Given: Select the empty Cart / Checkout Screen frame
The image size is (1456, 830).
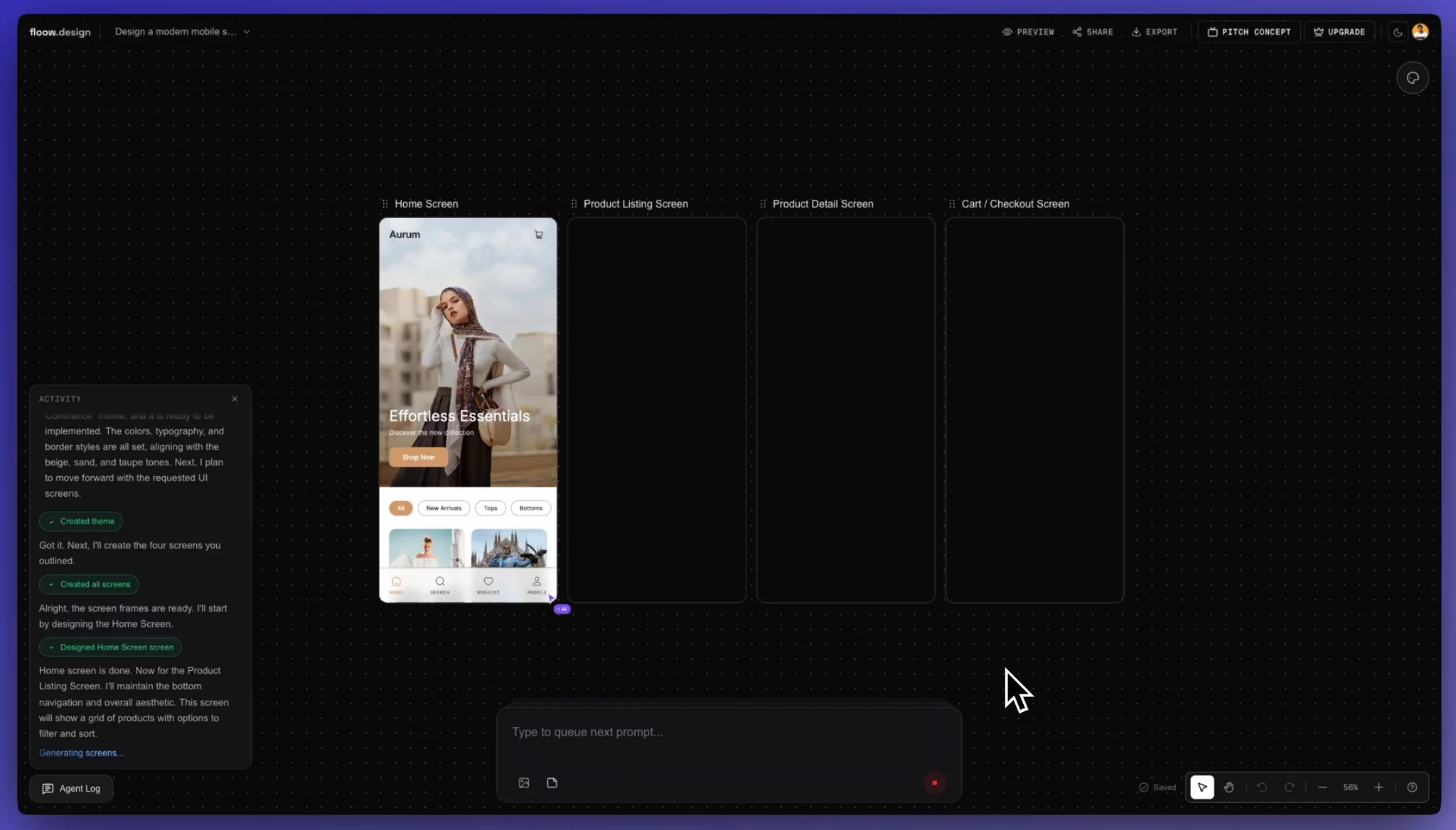Looking at the screenshot, I should coord(1034,410).
